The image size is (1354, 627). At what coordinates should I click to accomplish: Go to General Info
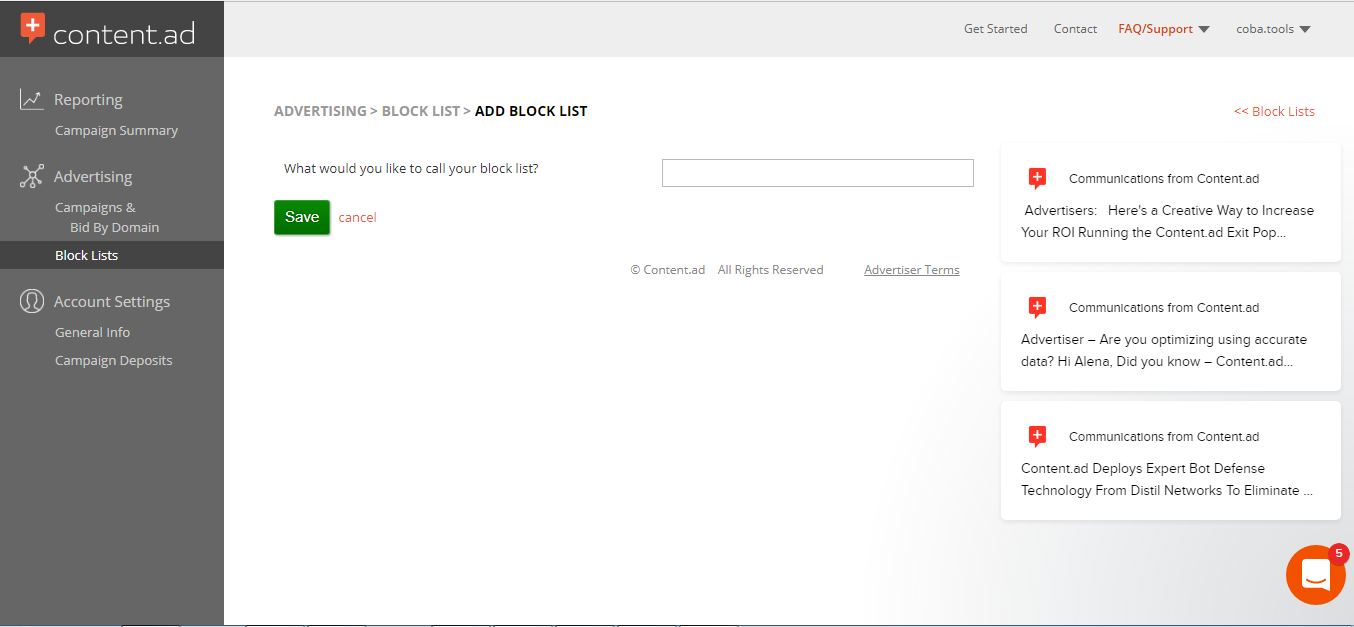point(92,332)
